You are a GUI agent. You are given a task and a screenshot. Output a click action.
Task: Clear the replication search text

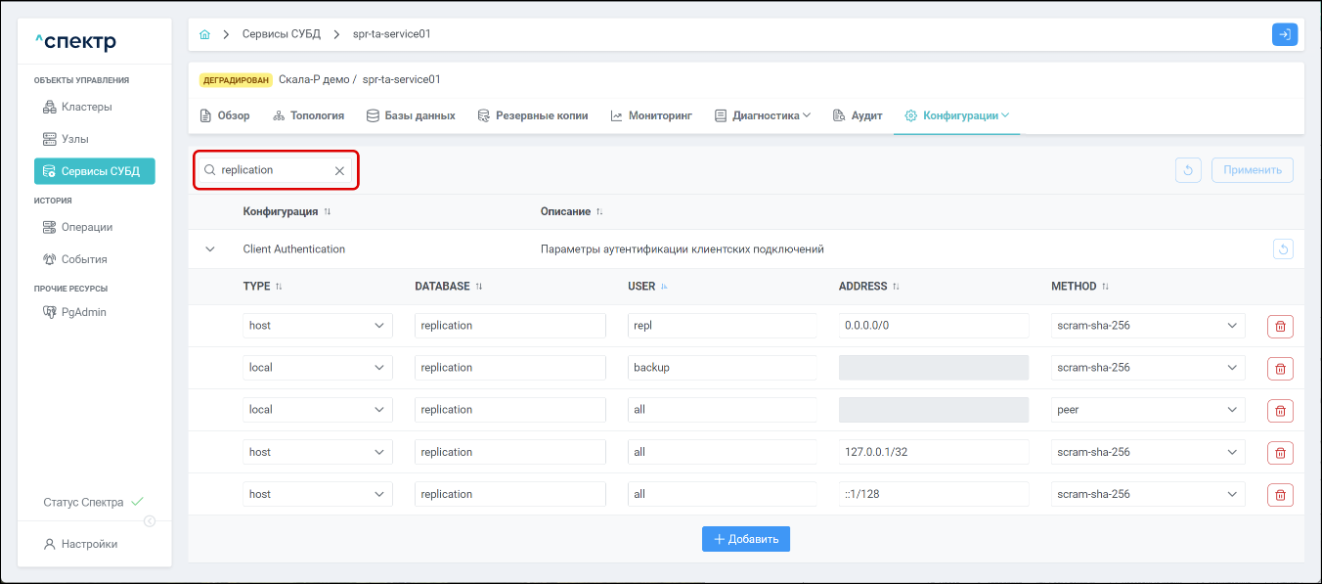(x=339, y=171)
